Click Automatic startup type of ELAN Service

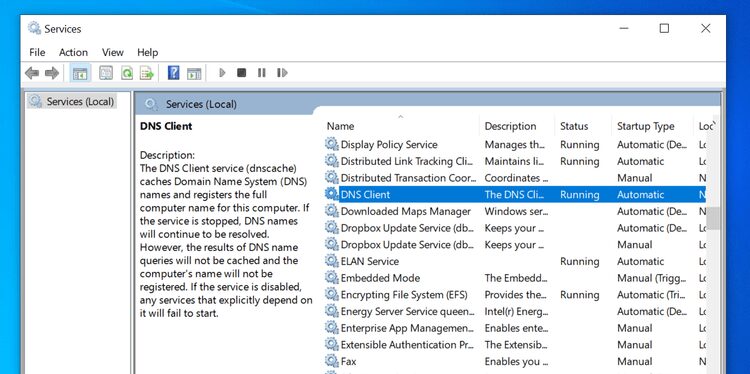640,261
